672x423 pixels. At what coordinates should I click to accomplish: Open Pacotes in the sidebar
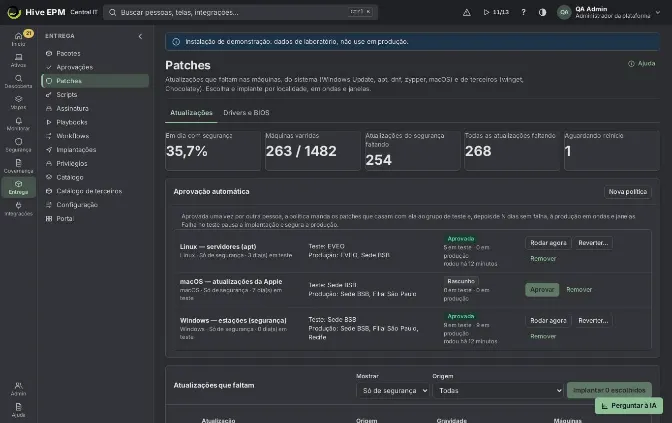click(95, 54)
